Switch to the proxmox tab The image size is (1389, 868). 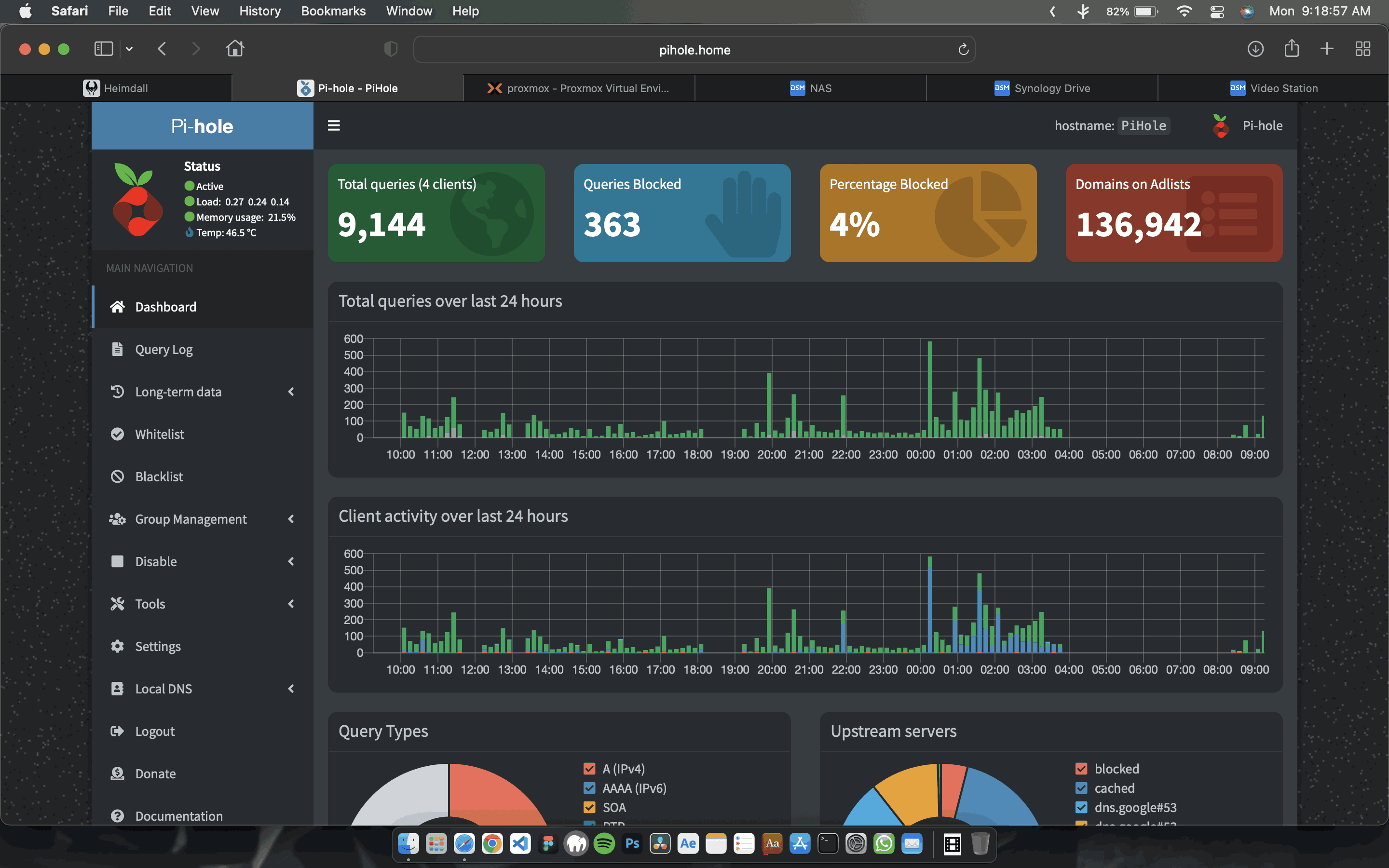[579, 88]
